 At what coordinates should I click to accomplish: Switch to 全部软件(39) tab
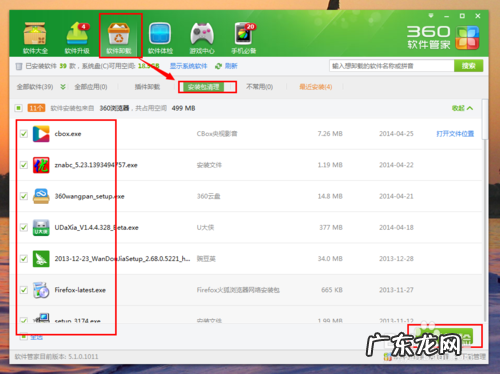35,87
